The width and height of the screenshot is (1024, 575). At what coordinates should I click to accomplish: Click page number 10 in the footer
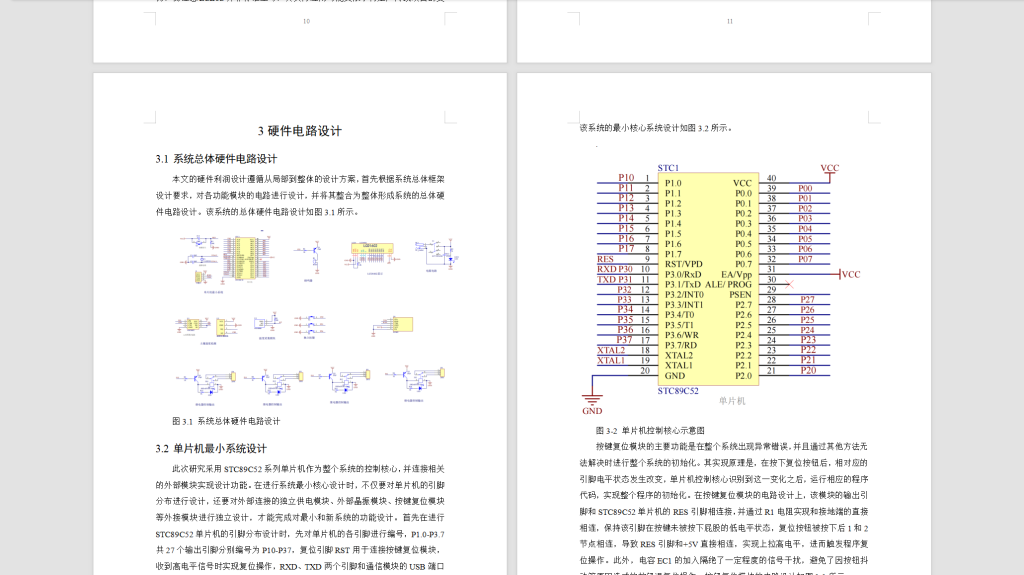[306, 21]
